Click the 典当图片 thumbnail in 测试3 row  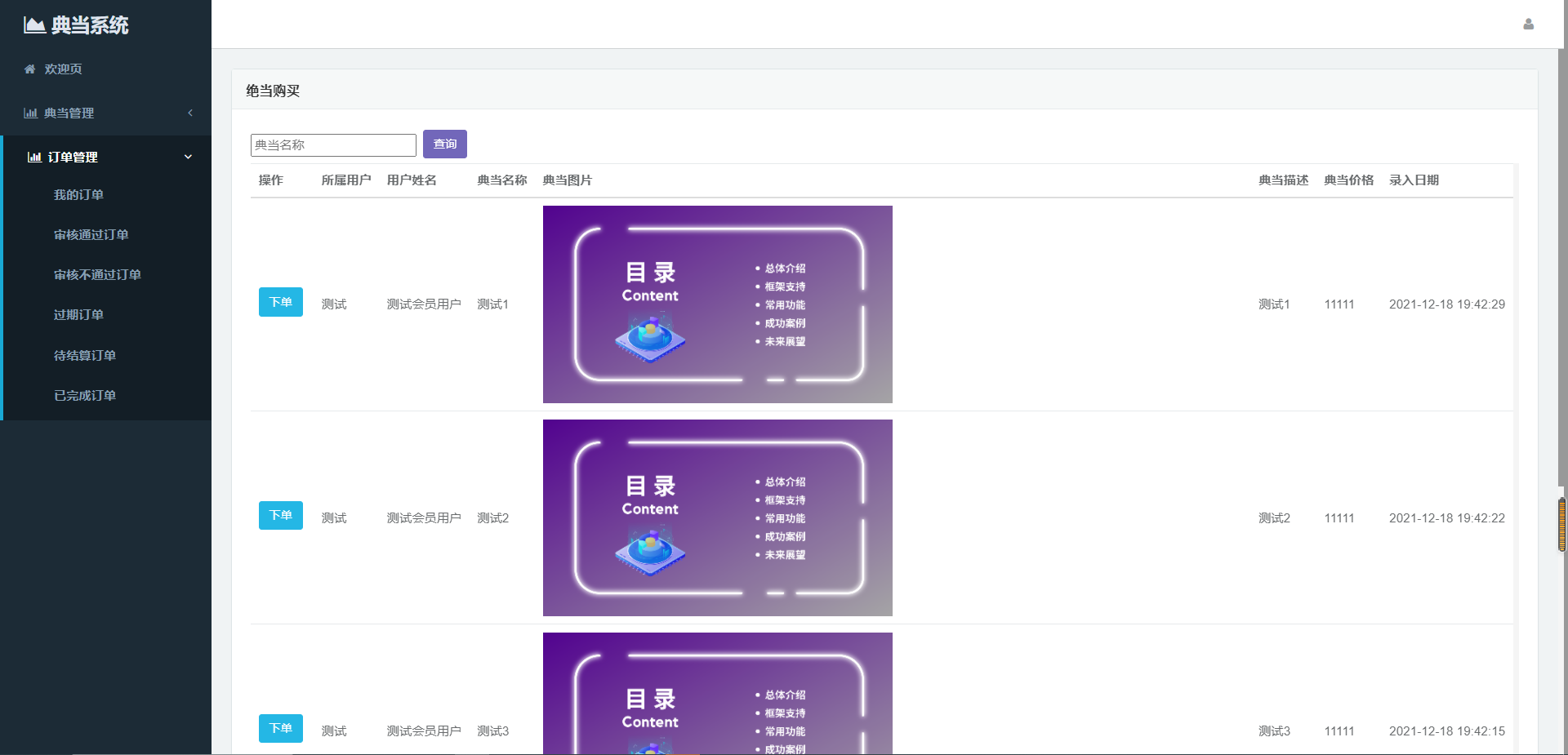click(x=718, y=694)
